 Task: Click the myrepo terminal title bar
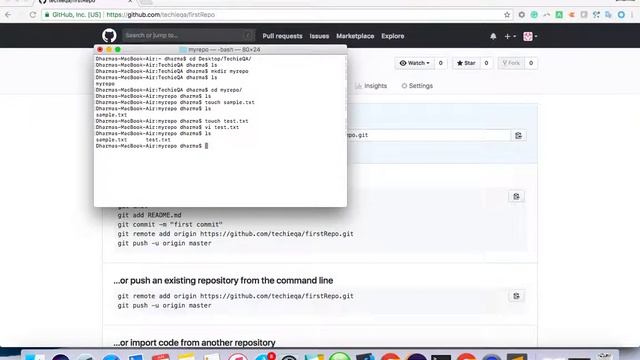click(220, 49)
